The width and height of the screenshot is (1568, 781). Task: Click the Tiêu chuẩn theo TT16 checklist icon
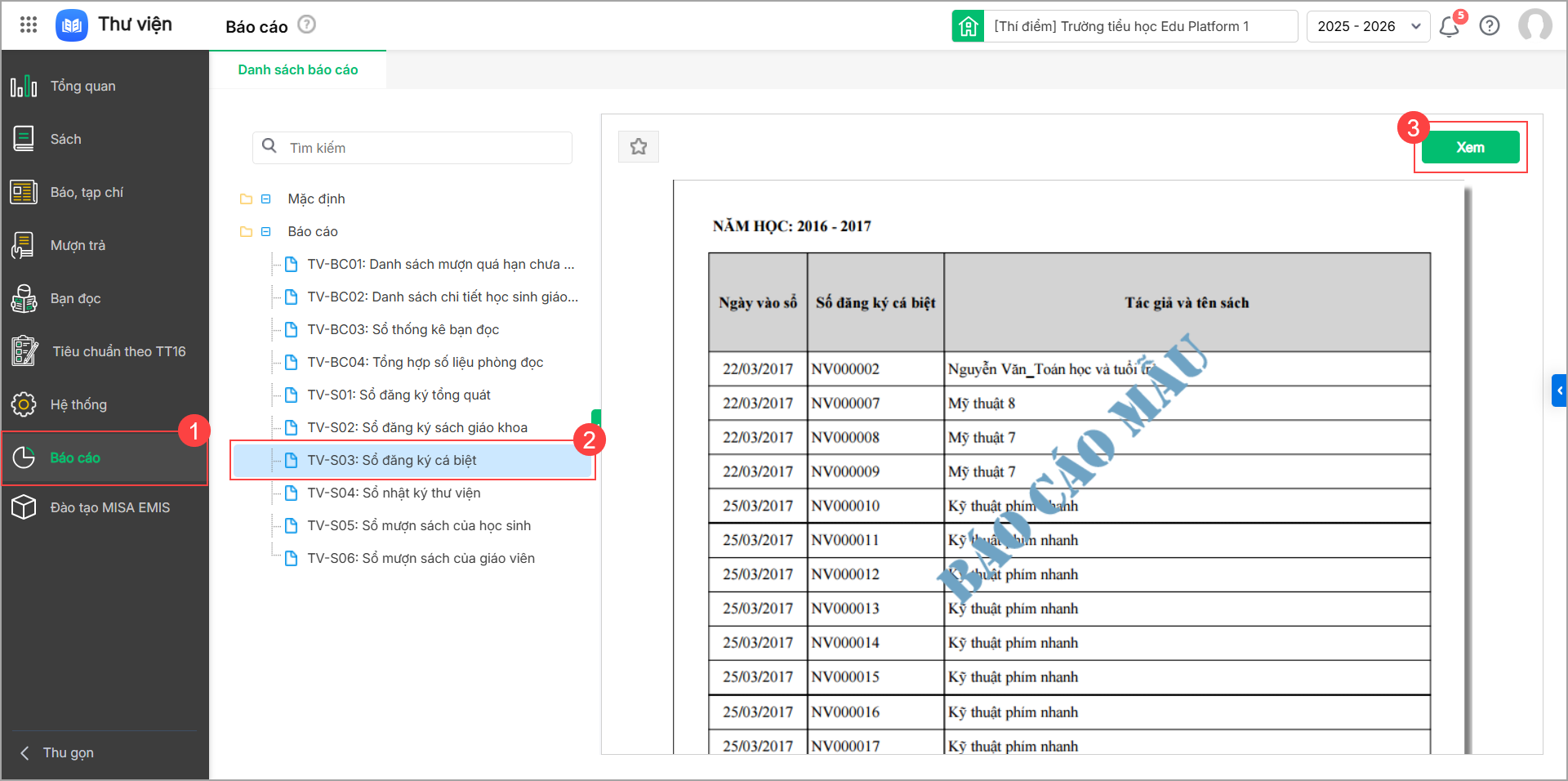24,351
